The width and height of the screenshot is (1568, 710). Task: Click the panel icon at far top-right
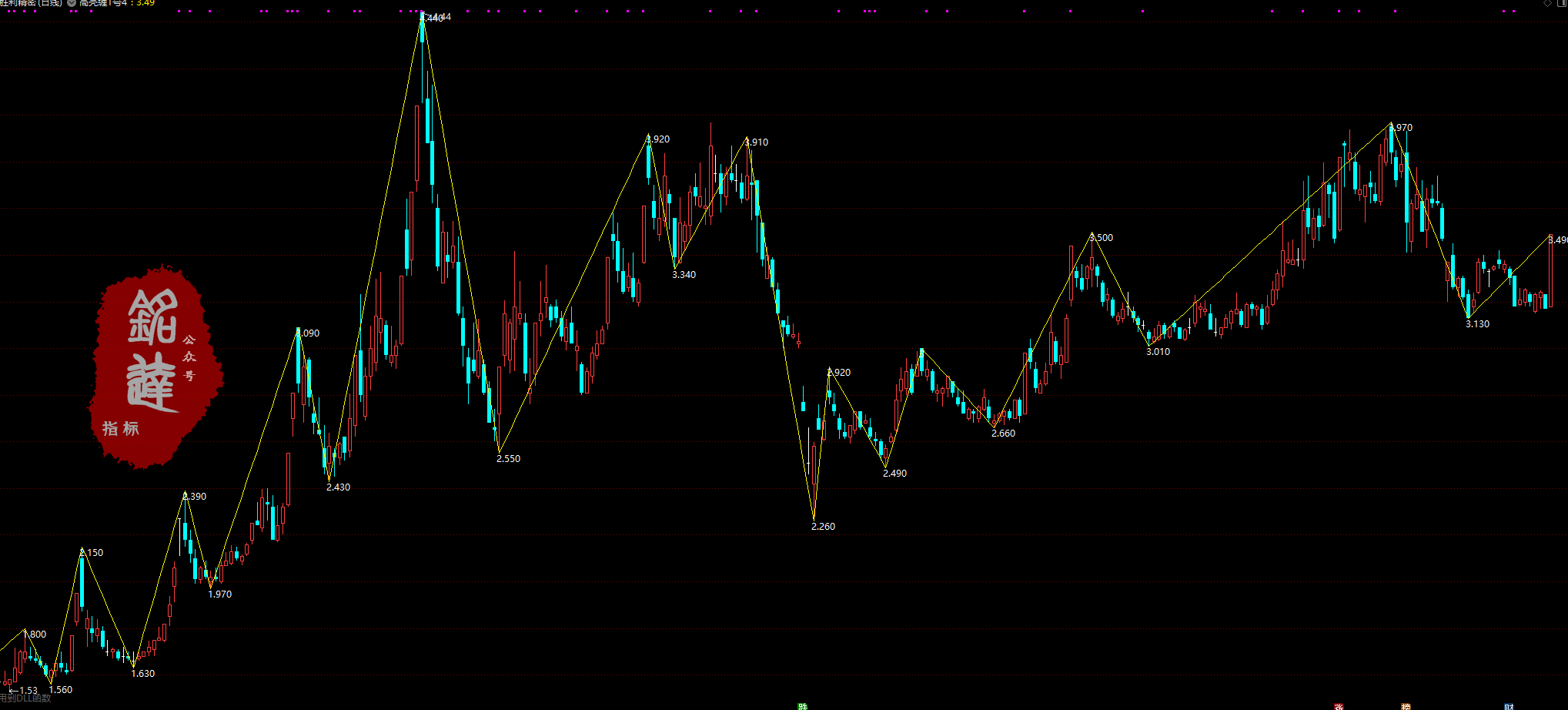coord(1560,3)
